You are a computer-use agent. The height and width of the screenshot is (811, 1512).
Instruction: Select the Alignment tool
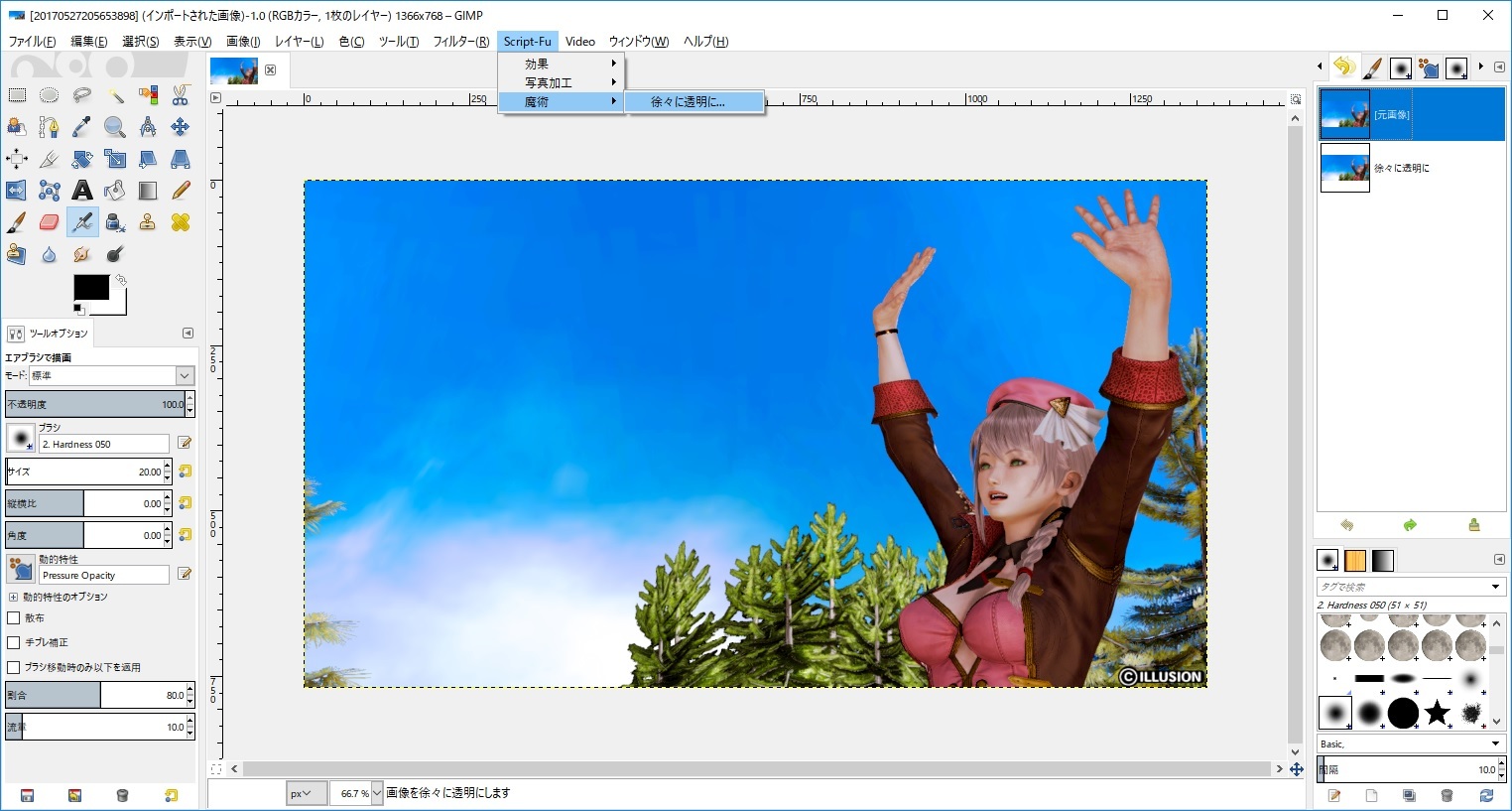[17, 159]
